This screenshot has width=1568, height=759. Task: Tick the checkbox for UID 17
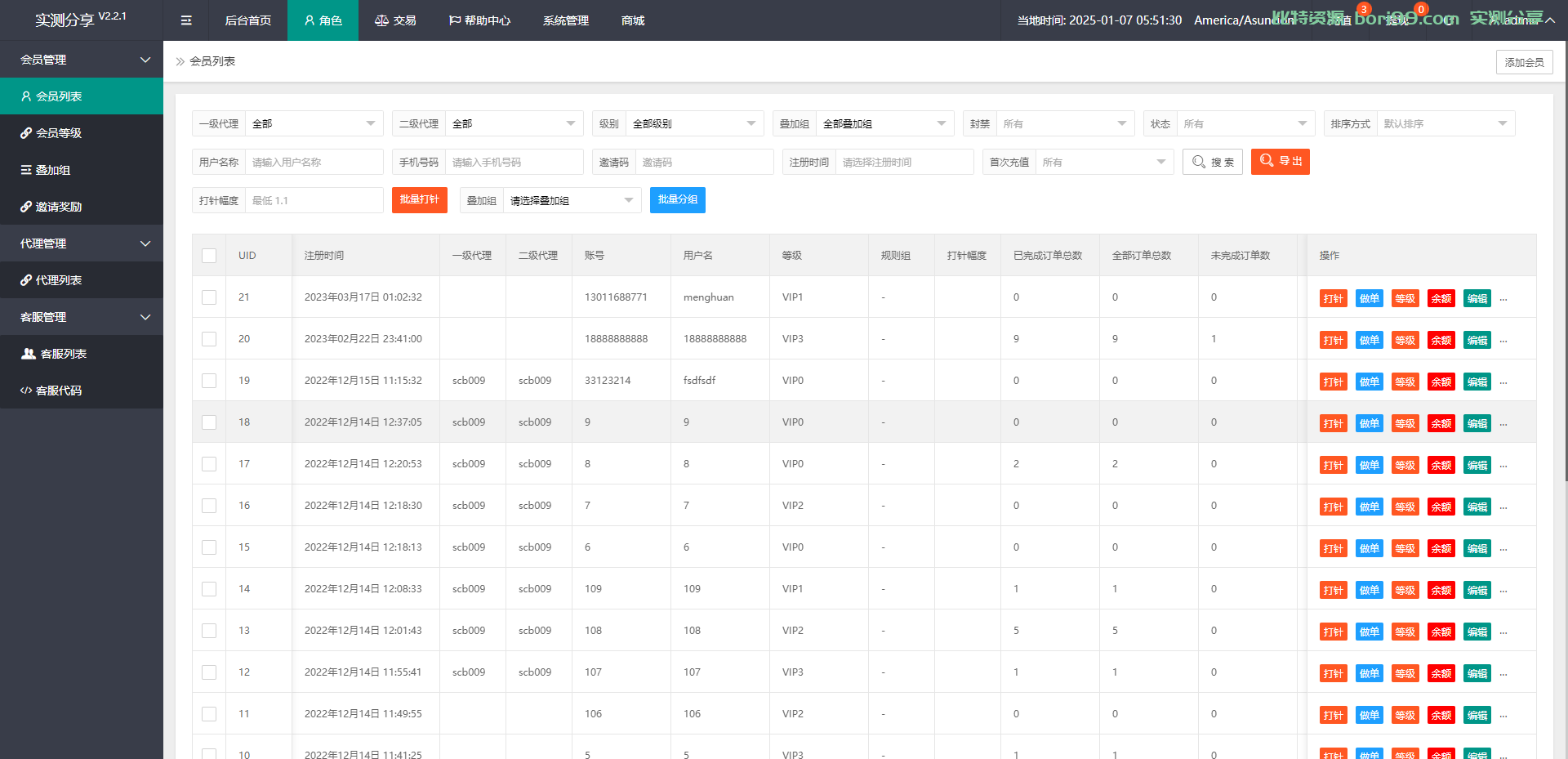point(209,464)
